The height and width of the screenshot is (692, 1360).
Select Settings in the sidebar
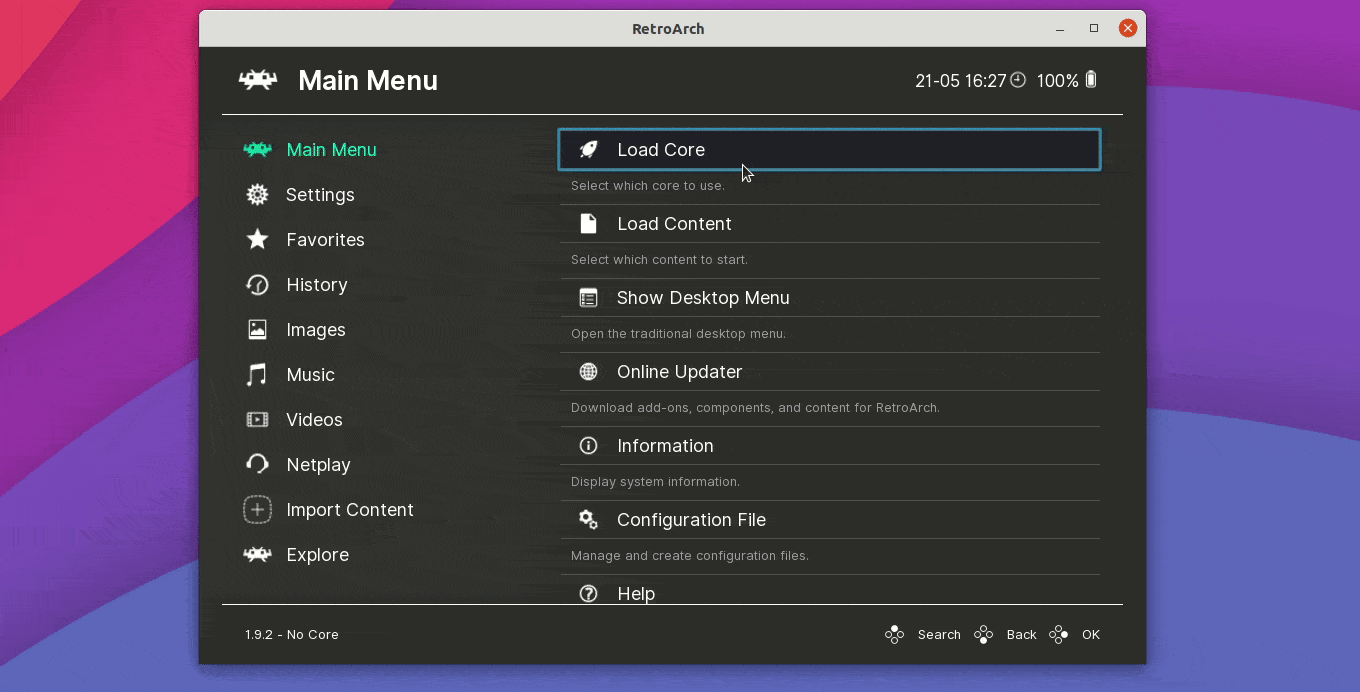(x=320, y=194)
